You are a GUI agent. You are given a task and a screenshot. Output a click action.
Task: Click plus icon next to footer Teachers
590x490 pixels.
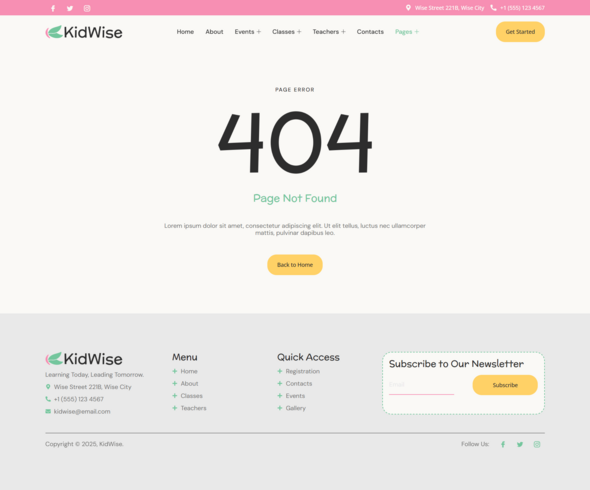175,408
